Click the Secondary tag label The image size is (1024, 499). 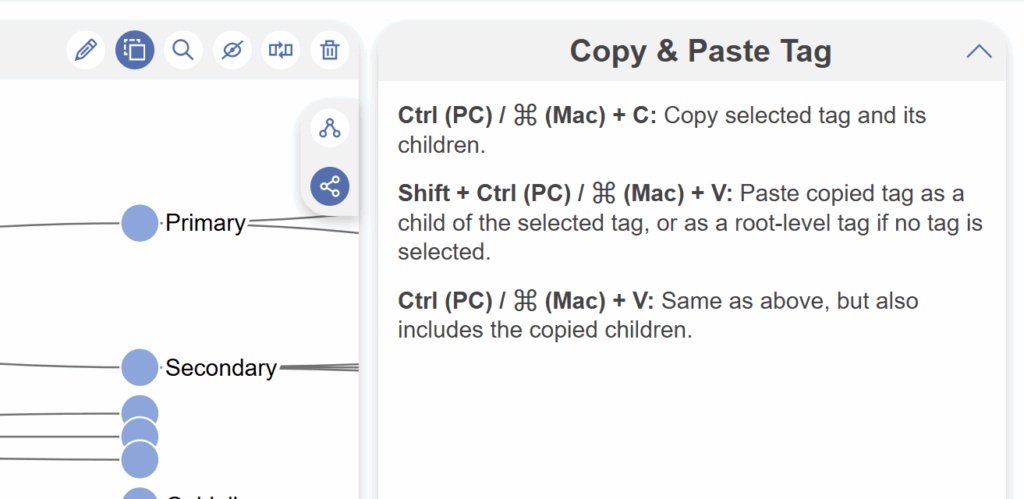(221, 368)
